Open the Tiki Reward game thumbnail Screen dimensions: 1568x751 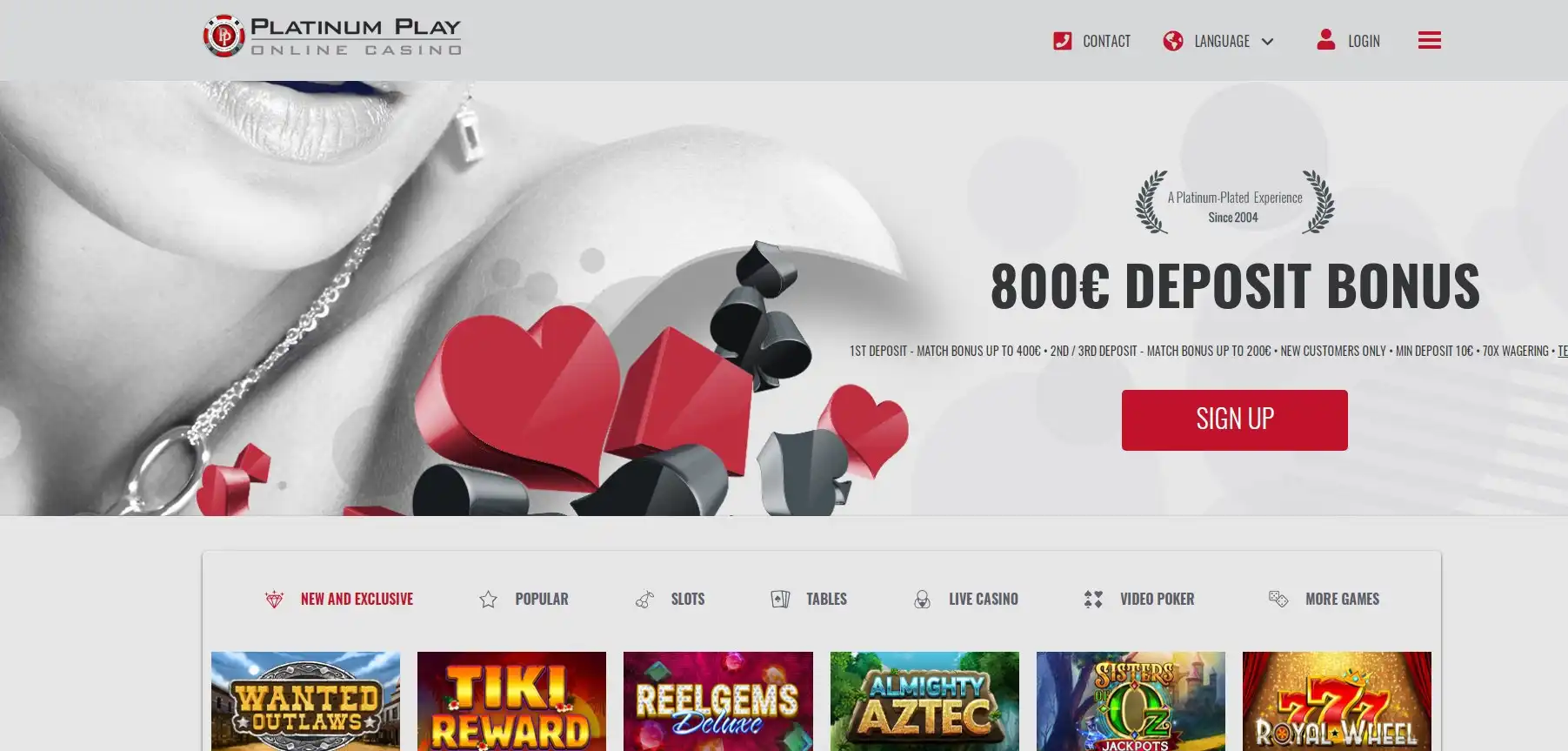click(x=511, y=701)
